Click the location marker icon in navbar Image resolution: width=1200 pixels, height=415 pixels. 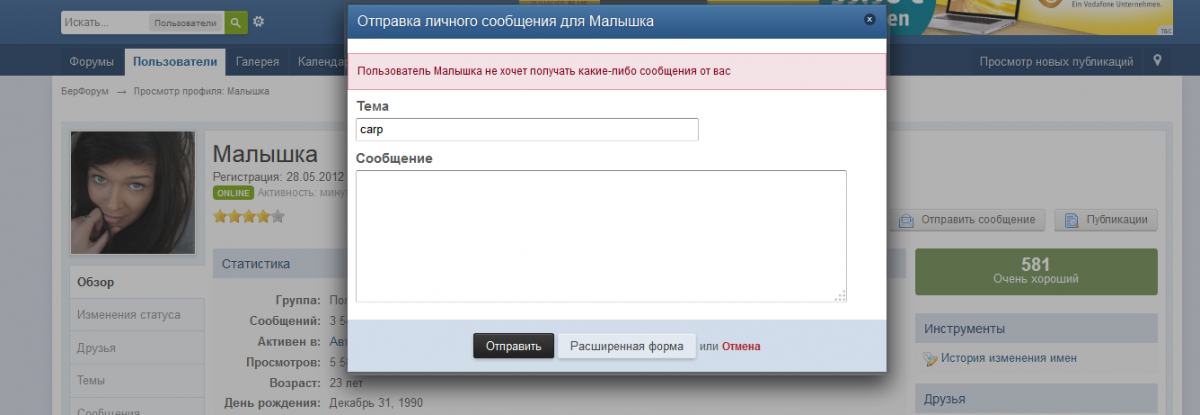1158,62
